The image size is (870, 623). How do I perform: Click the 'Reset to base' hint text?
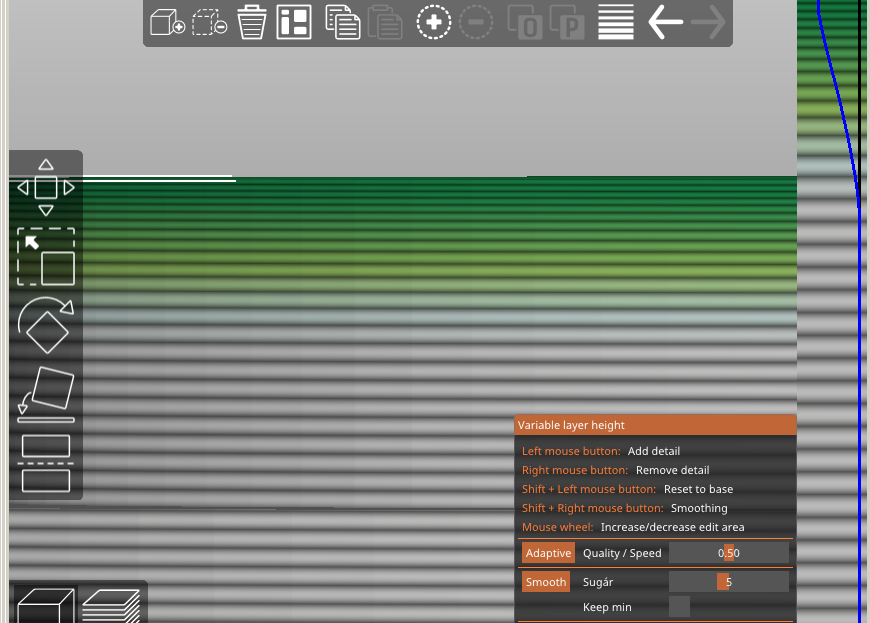pos(699,489)
